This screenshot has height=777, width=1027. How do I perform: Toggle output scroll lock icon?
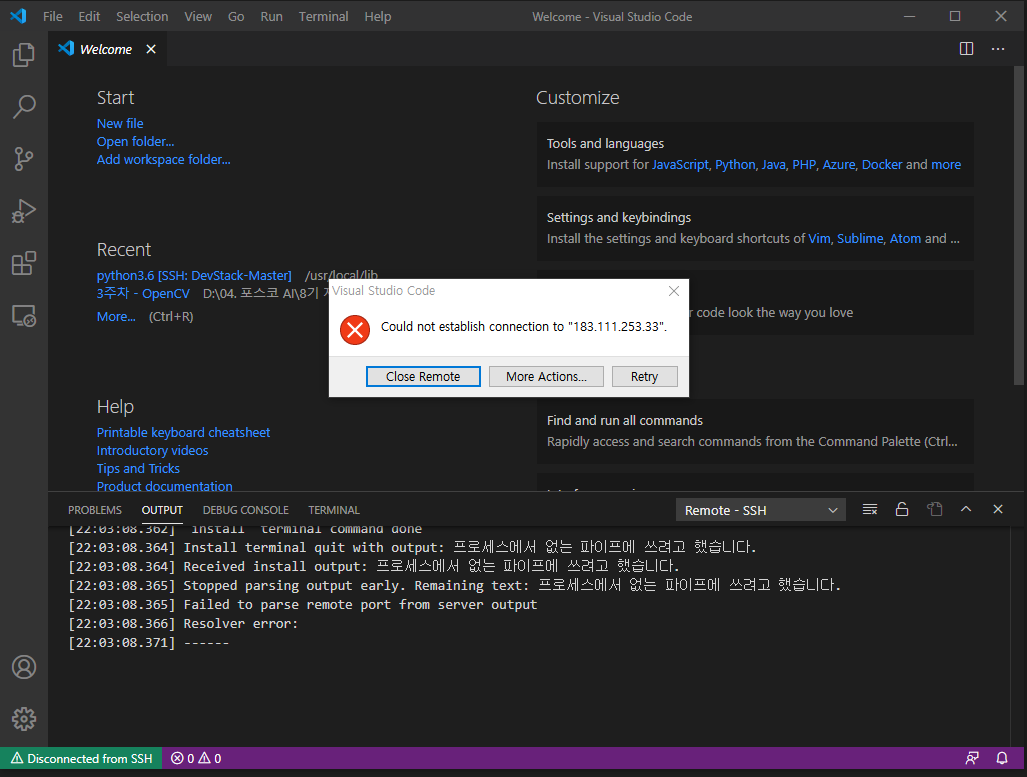[902, 510]
